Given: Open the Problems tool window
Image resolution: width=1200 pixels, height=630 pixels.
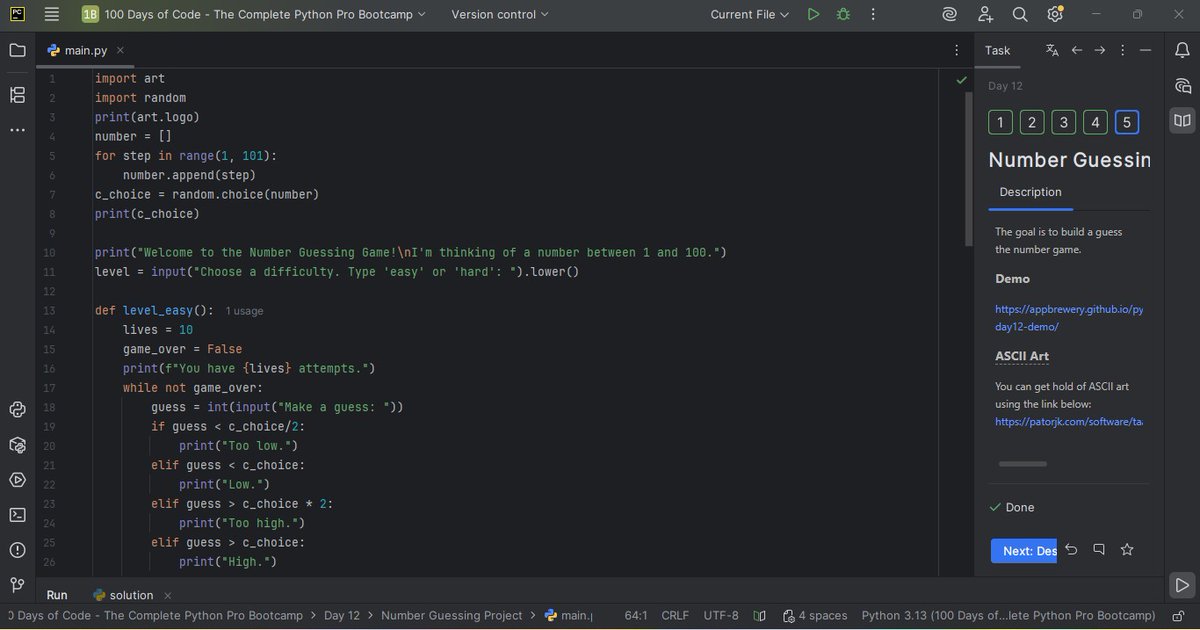Looking at the screenshot, I should pyautogui.click(x=17, y=550).
